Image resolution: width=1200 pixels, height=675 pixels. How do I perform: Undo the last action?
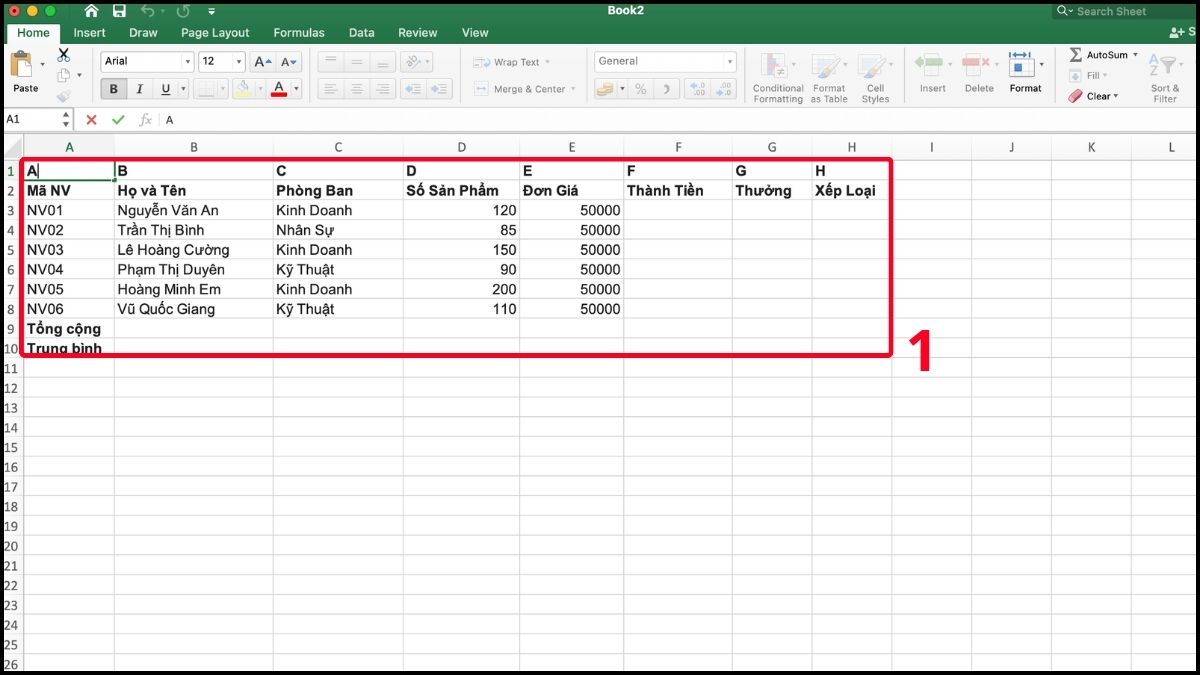point(148,11)
